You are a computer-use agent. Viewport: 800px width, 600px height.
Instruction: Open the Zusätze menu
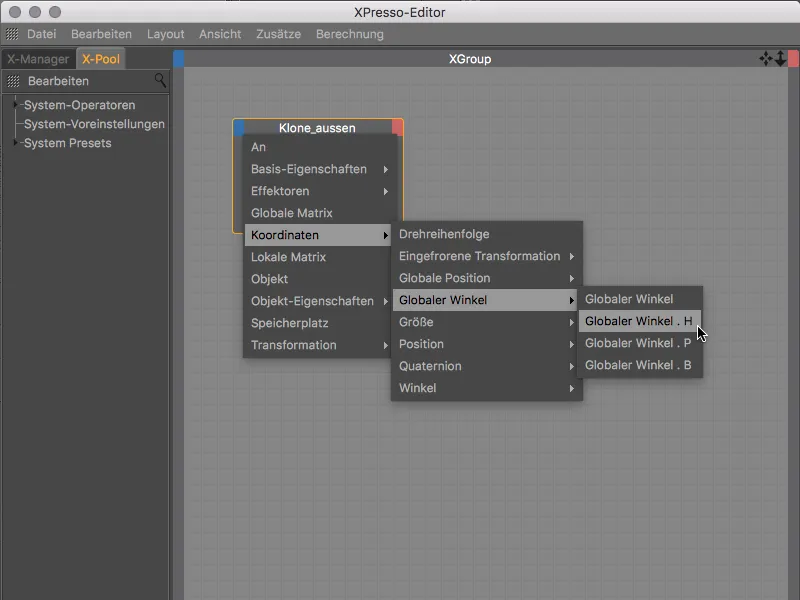point(278,34)
